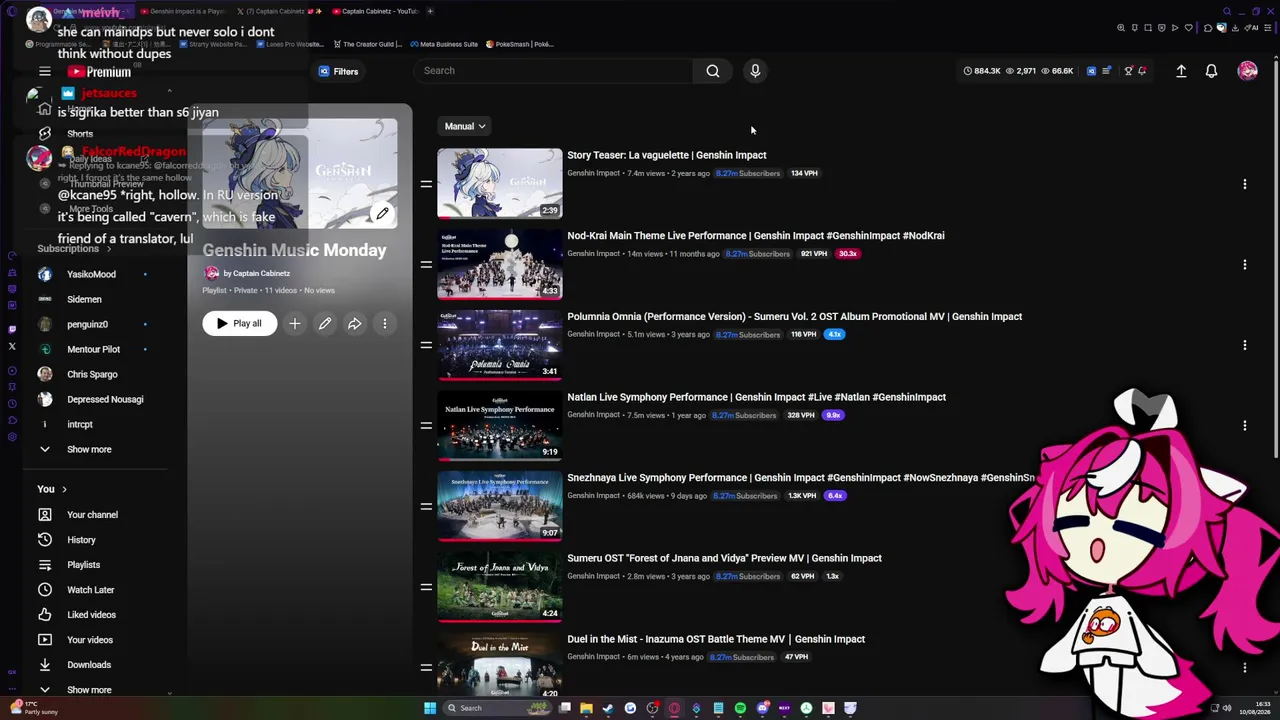The width and height of the screenshot is (1280, 720).
Task: Switch to the Captain Cabinetz YouTube browser tab
Action: tap(374, 11)
